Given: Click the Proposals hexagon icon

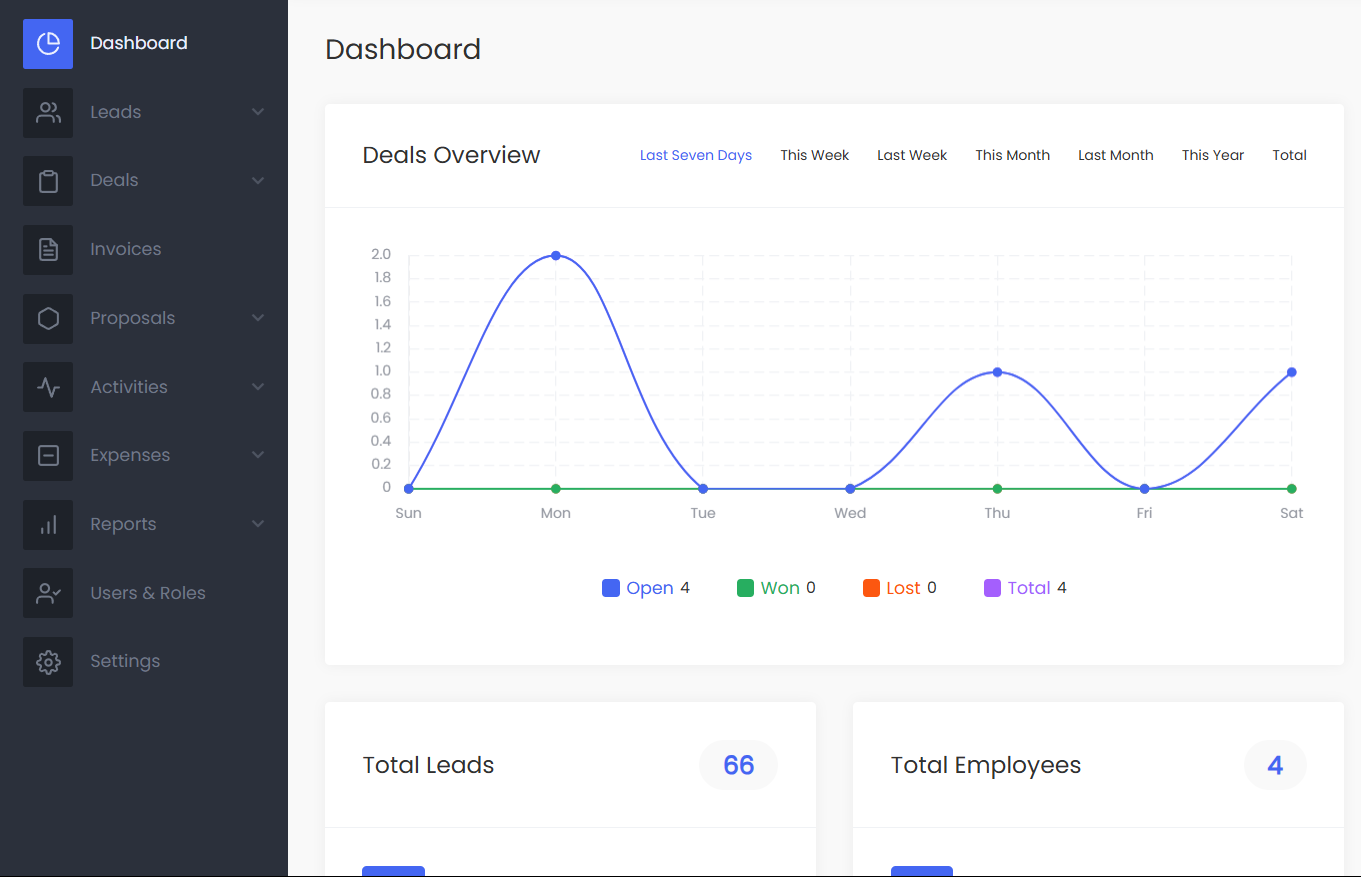Looking at the screenshot, I should (48, 319).
